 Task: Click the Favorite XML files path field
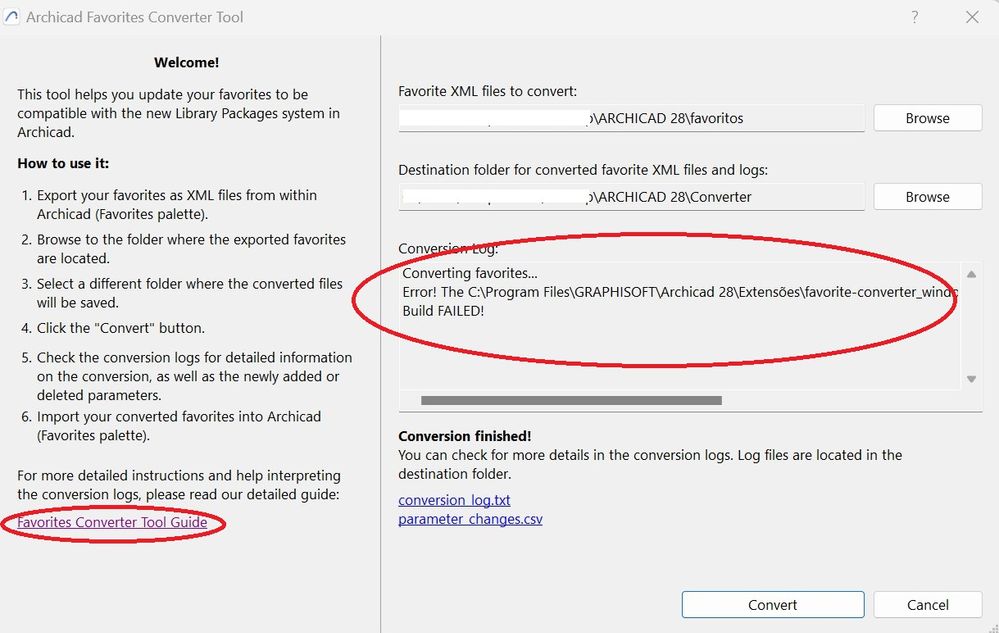pos(630,118)
